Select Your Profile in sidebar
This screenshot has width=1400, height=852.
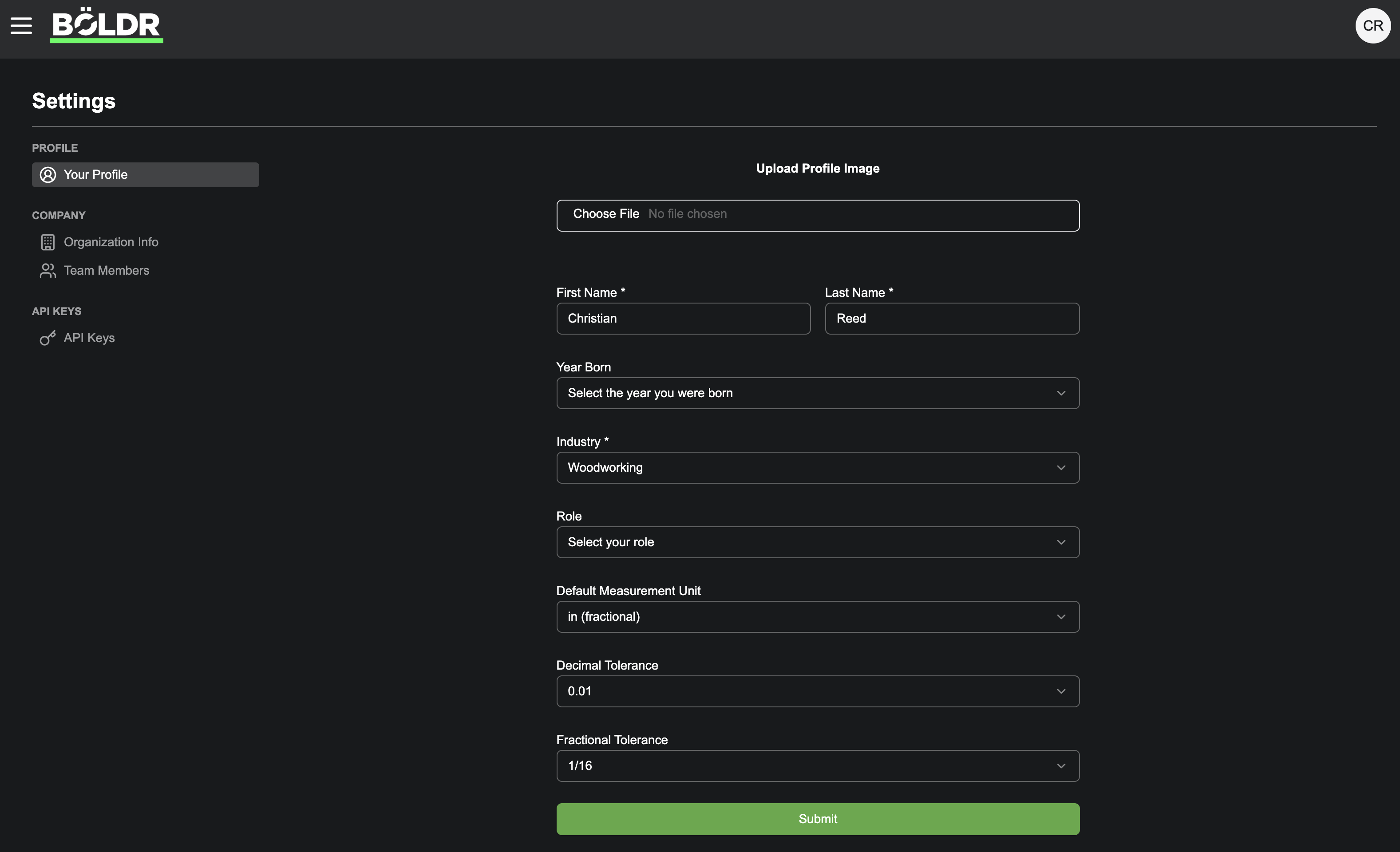point(146,175)
